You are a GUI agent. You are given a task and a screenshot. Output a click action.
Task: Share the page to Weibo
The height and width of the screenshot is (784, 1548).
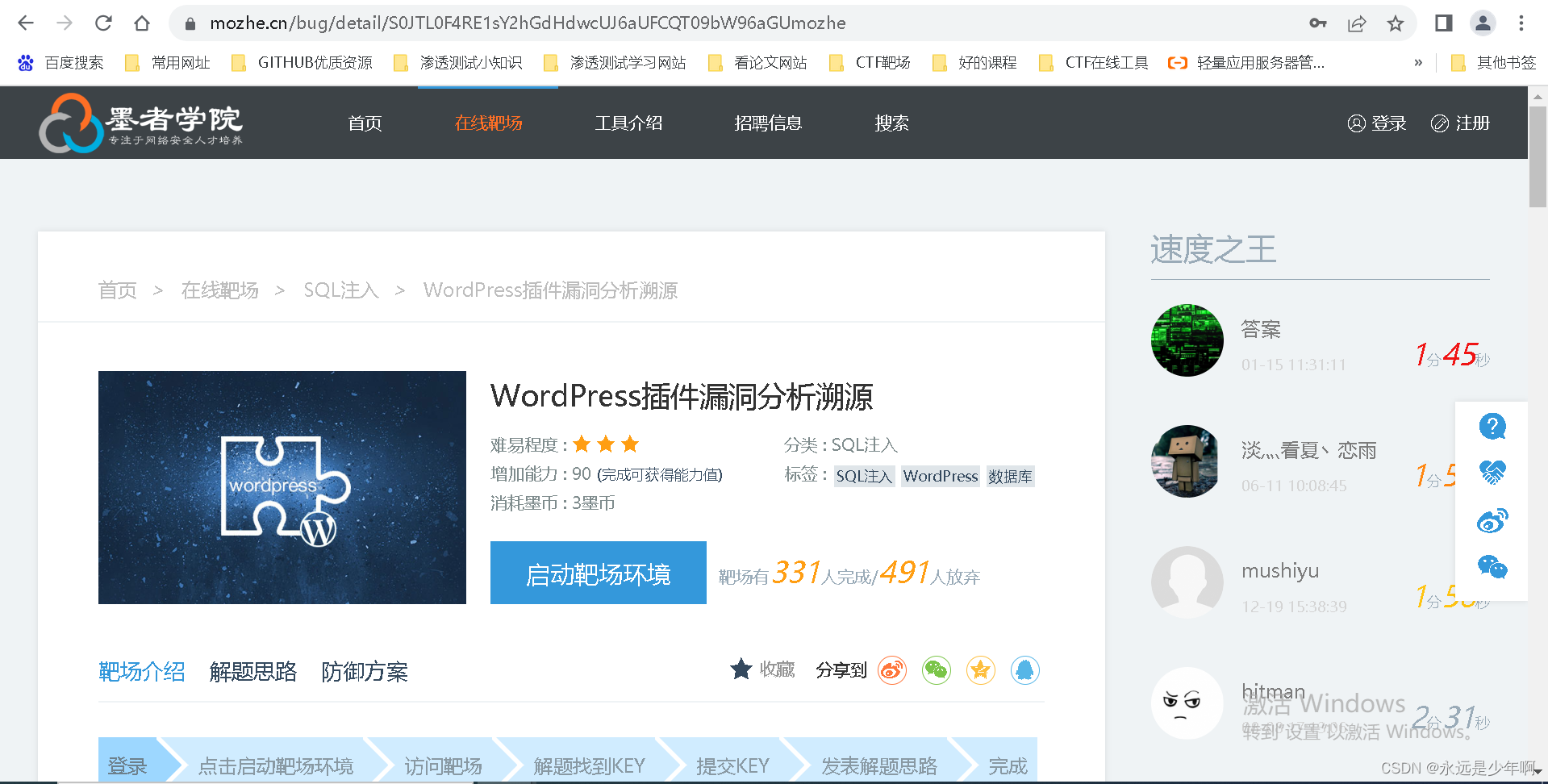(891, 670)
